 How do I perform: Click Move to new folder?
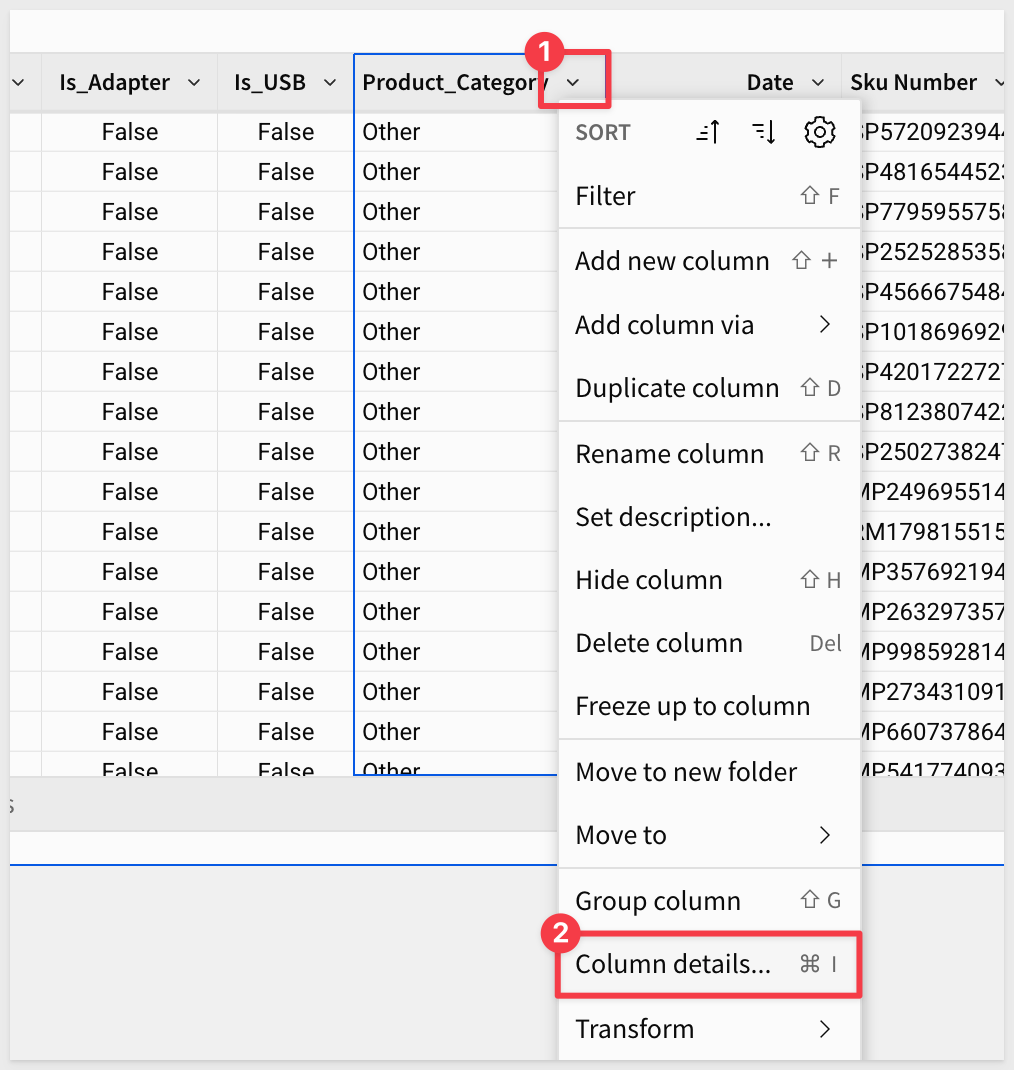coord(686,772)
